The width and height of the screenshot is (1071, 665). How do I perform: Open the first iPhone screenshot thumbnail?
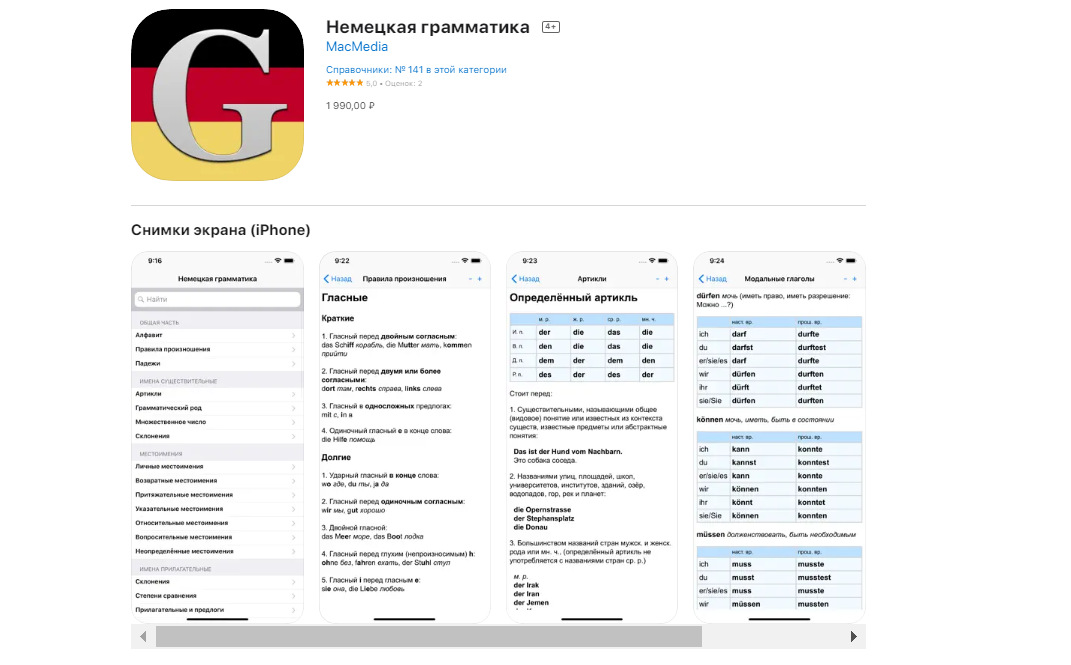(x=217, y=437)
